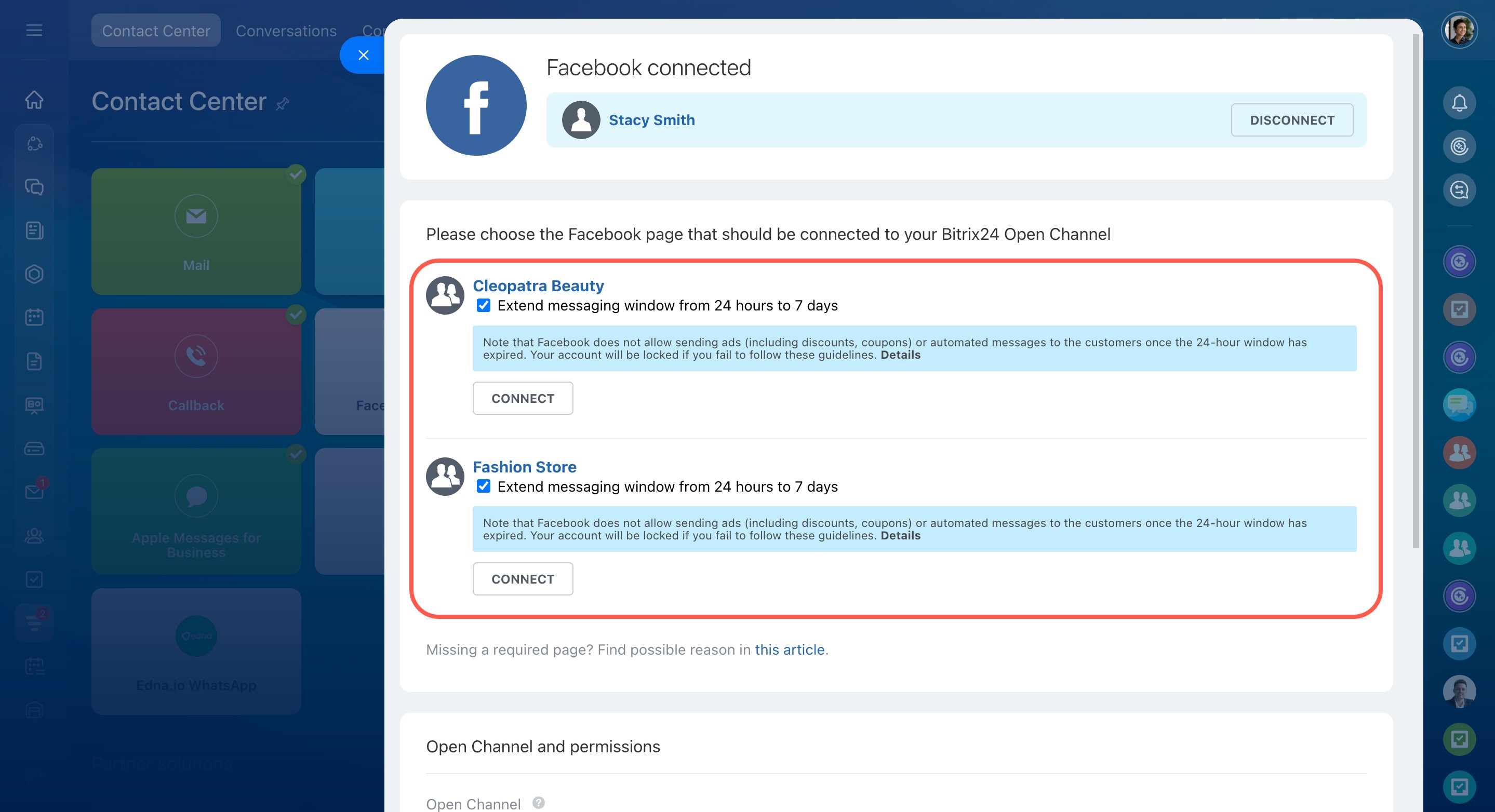Close the slider panel with the X button
1495x812 pixels.
click(363, 55)
